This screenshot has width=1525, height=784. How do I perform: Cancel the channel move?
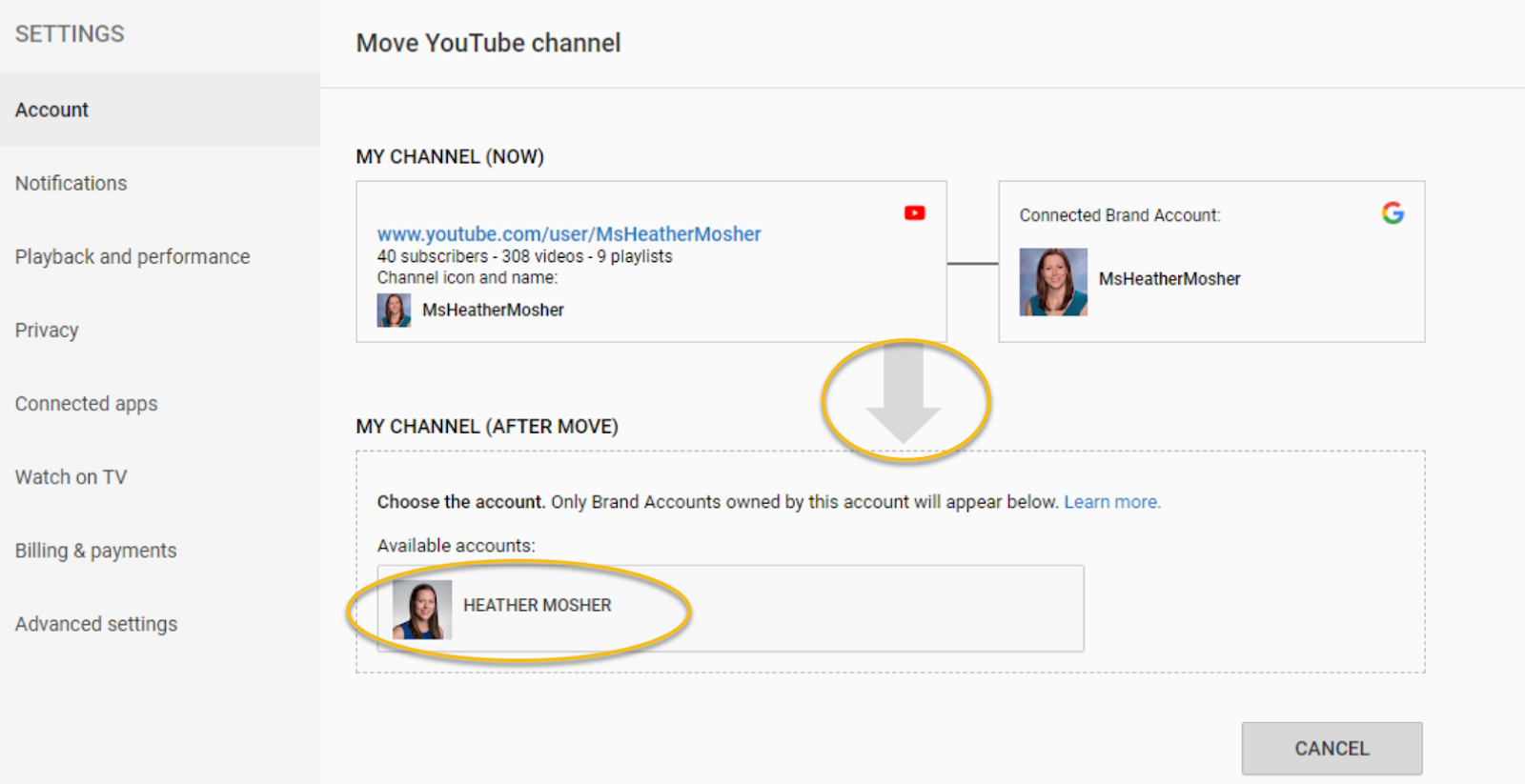pyautogui.click(x=1332, y=748)
